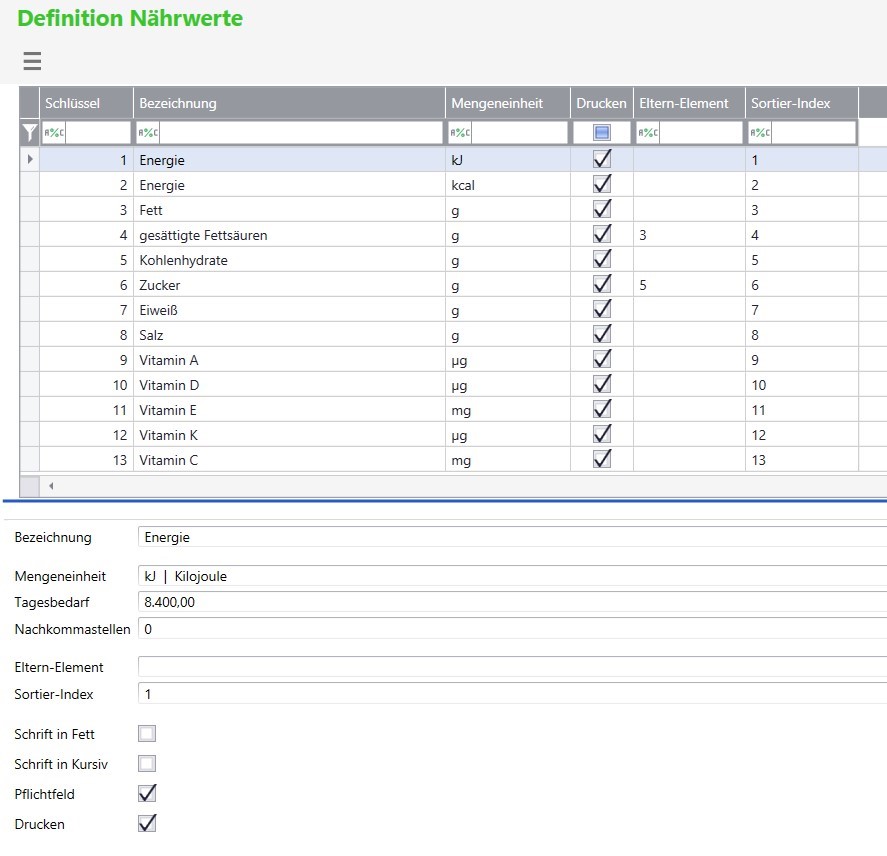Viewport: 887px width, 856px height.
Task: Toggle the Drucken filter checkbox
Action: [602, 133]
